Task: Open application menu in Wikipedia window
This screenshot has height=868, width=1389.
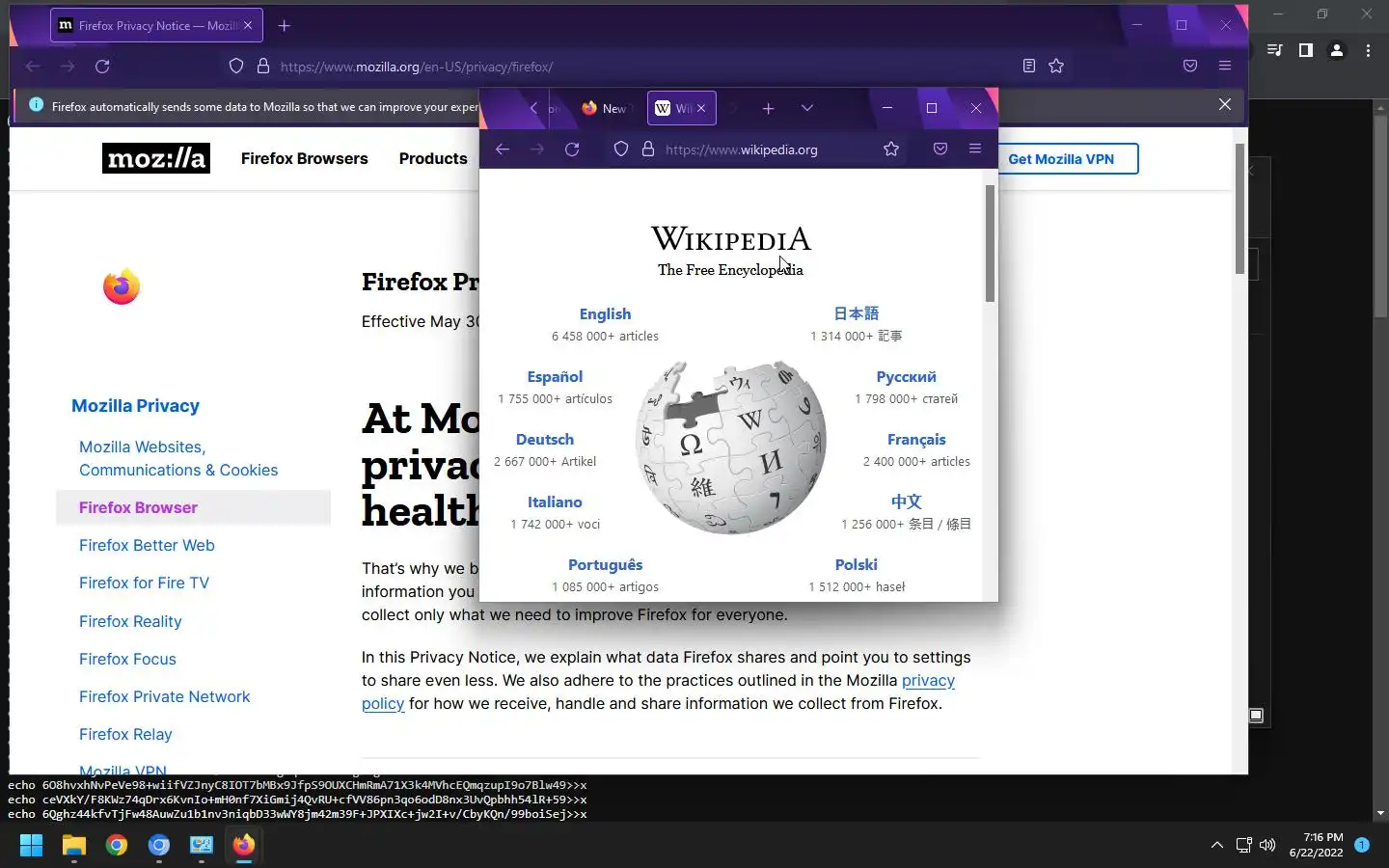Action: tap(975, 149)
